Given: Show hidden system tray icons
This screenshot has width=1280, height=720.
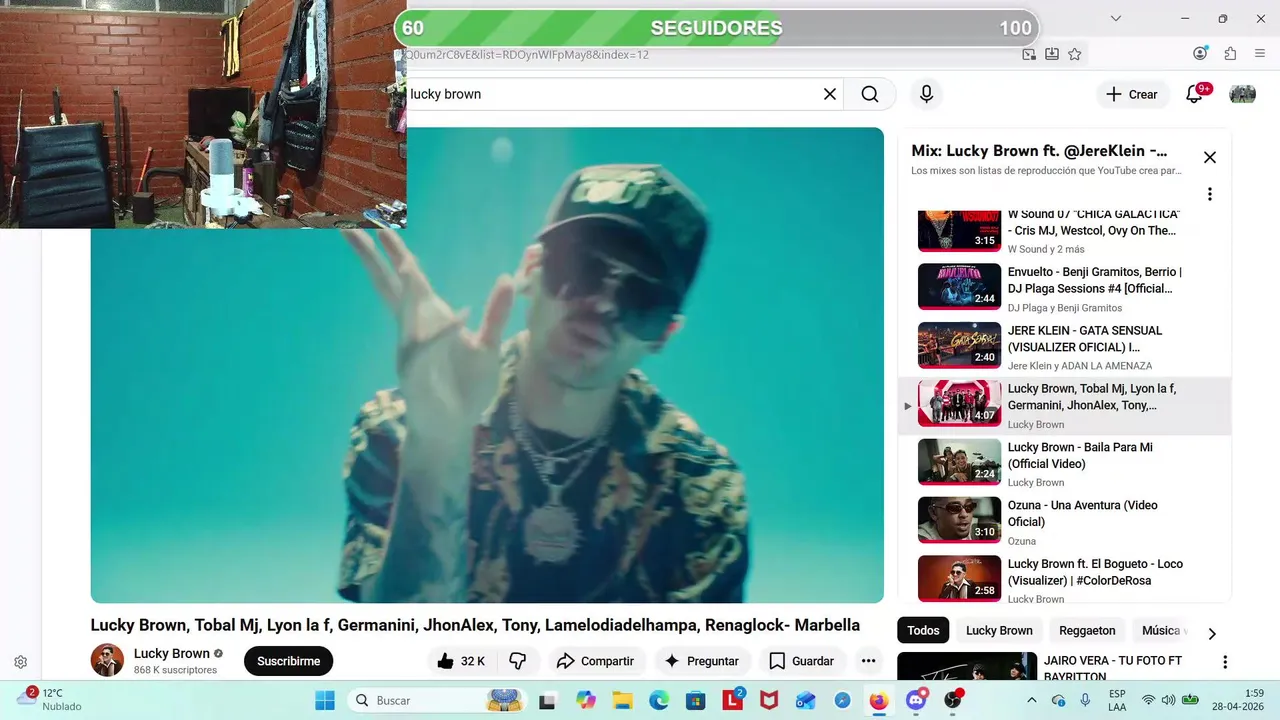Looking at the screenshot, I should pyautogui.click(x=1032, y=700).
